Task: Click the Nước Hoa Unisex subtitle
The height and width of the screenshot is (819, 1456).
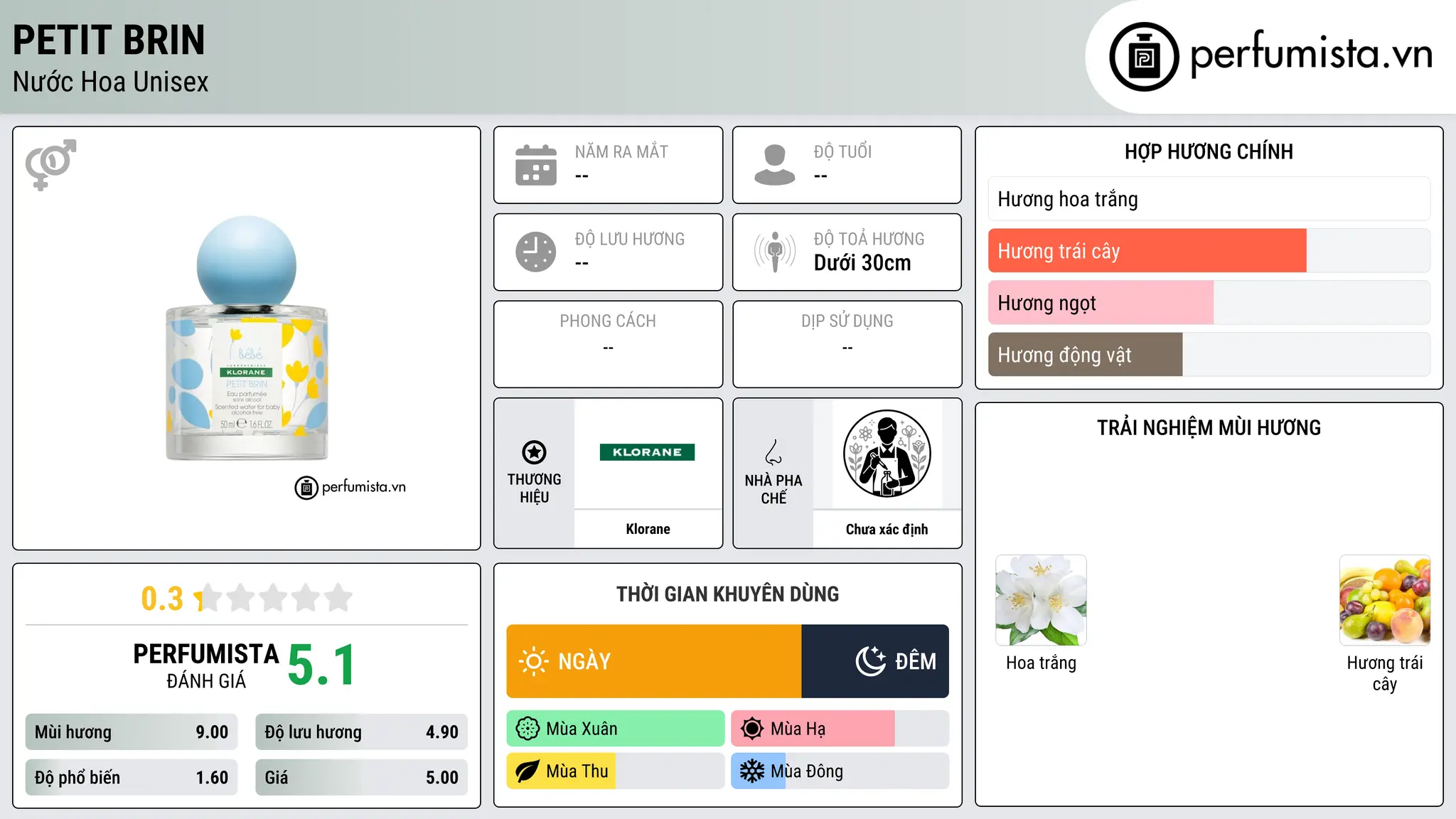Action: [111, 82]
